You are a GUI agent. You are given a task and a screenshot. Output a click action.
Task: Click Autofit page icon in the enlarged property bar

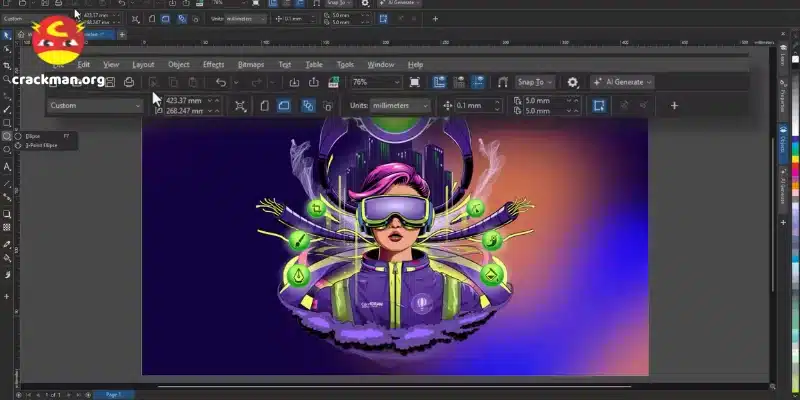(240, 106)
